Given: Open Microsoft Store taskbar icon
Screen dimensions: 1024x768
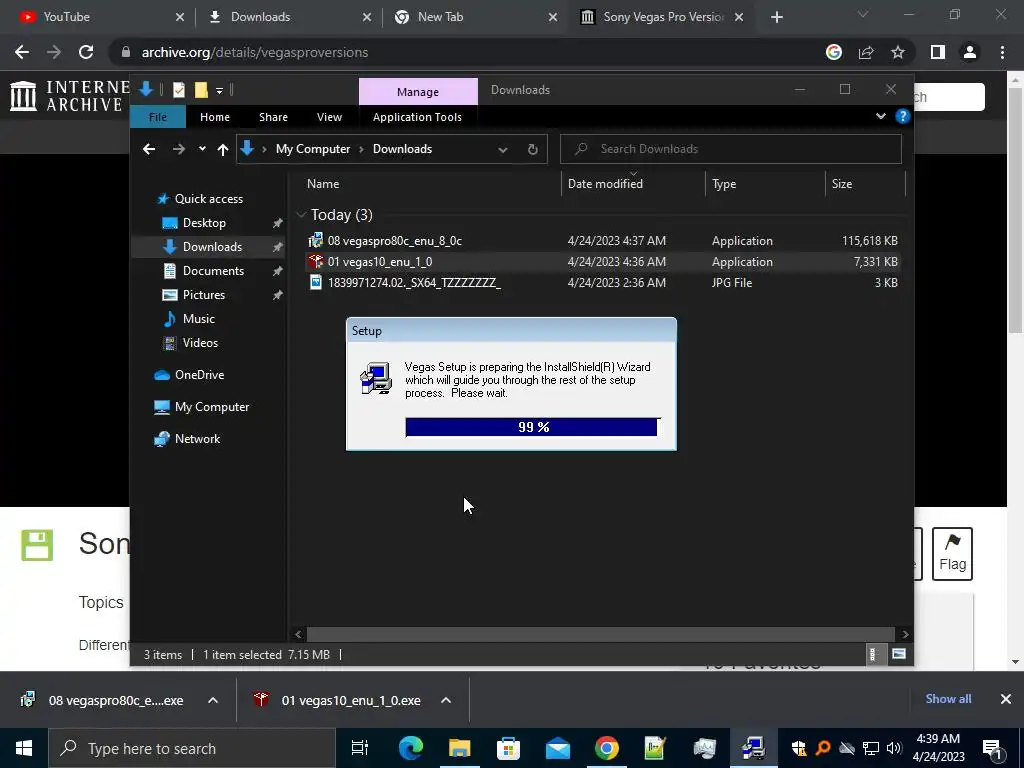Looking at the screenshot, I should (x=509, y=748).
